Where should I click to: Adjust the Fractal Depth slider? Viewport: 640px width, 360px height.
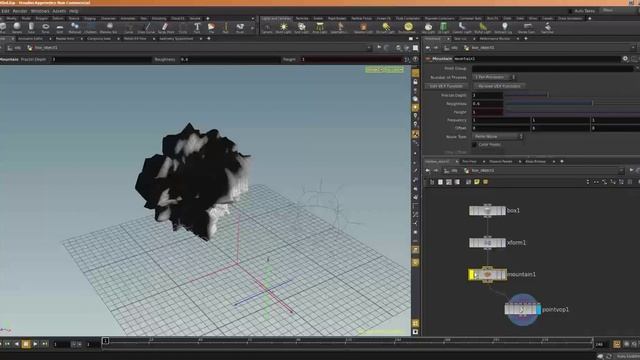coord(571,95)
